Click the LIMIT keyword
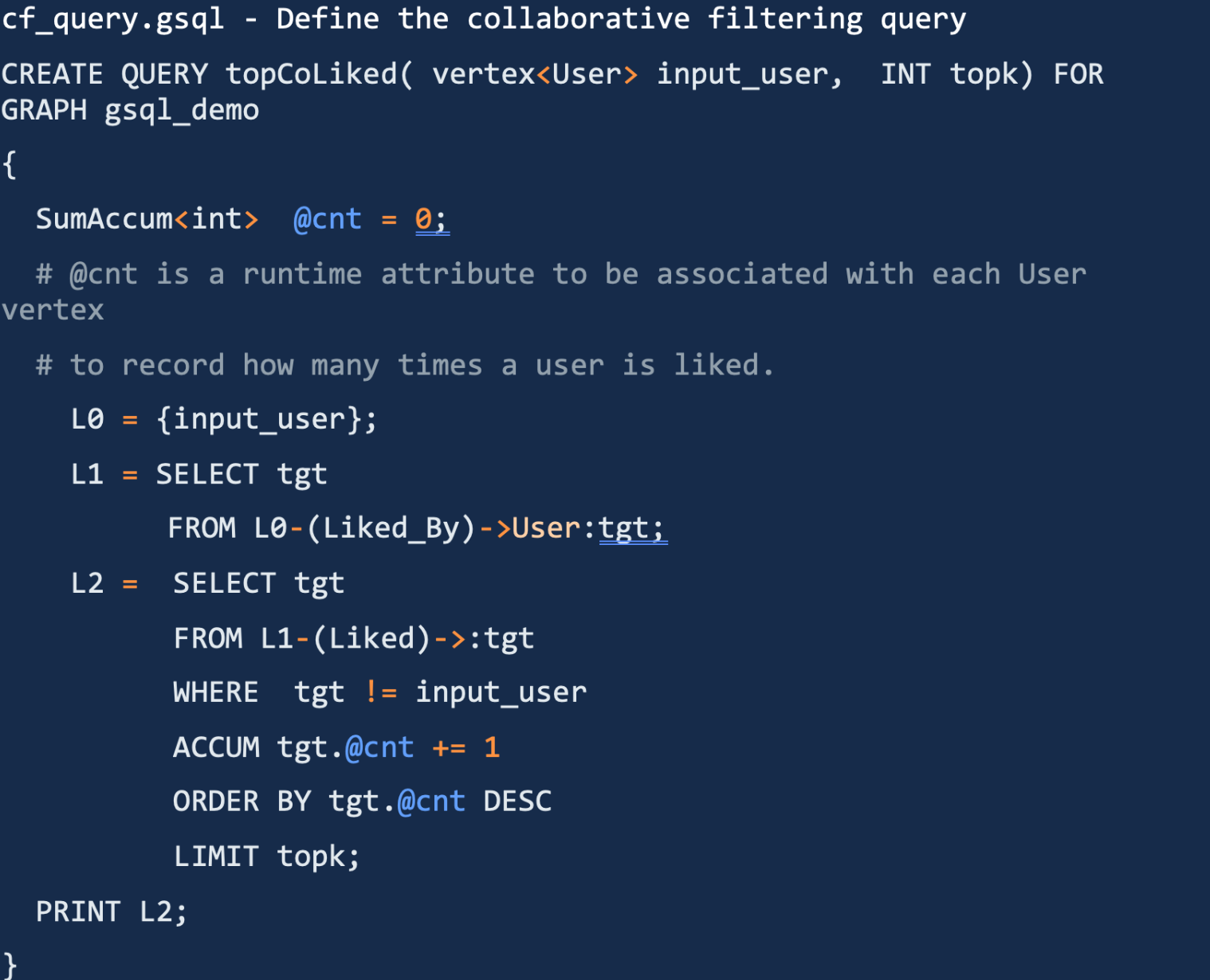1210x980 pixels. click(x=216, y=857)
